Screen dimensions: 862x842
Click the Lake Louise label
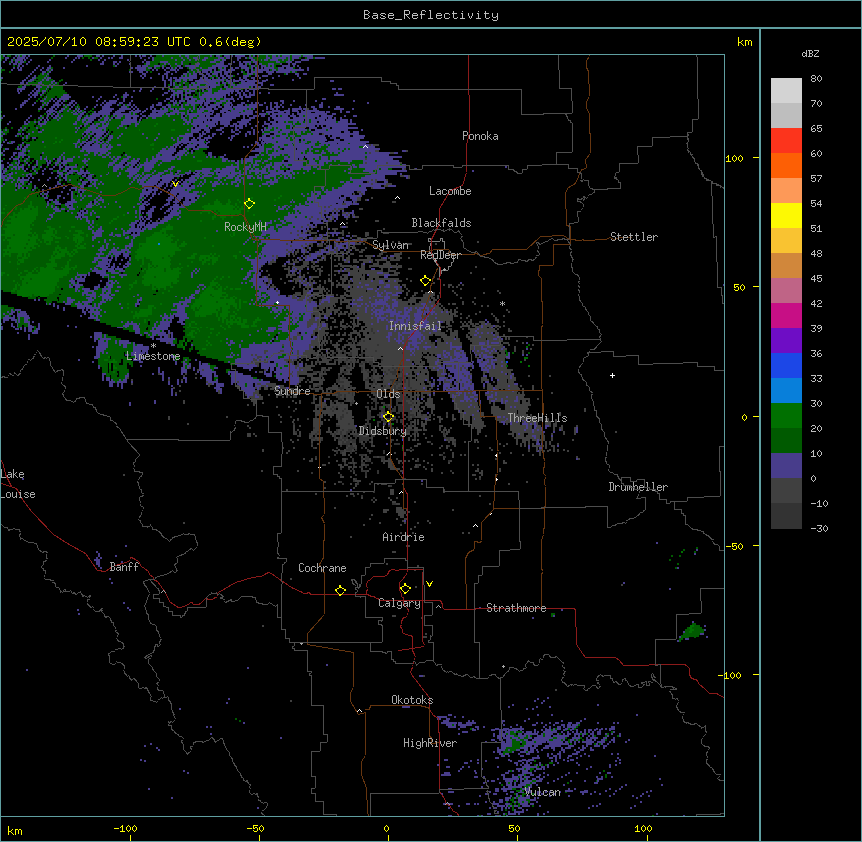18,484
